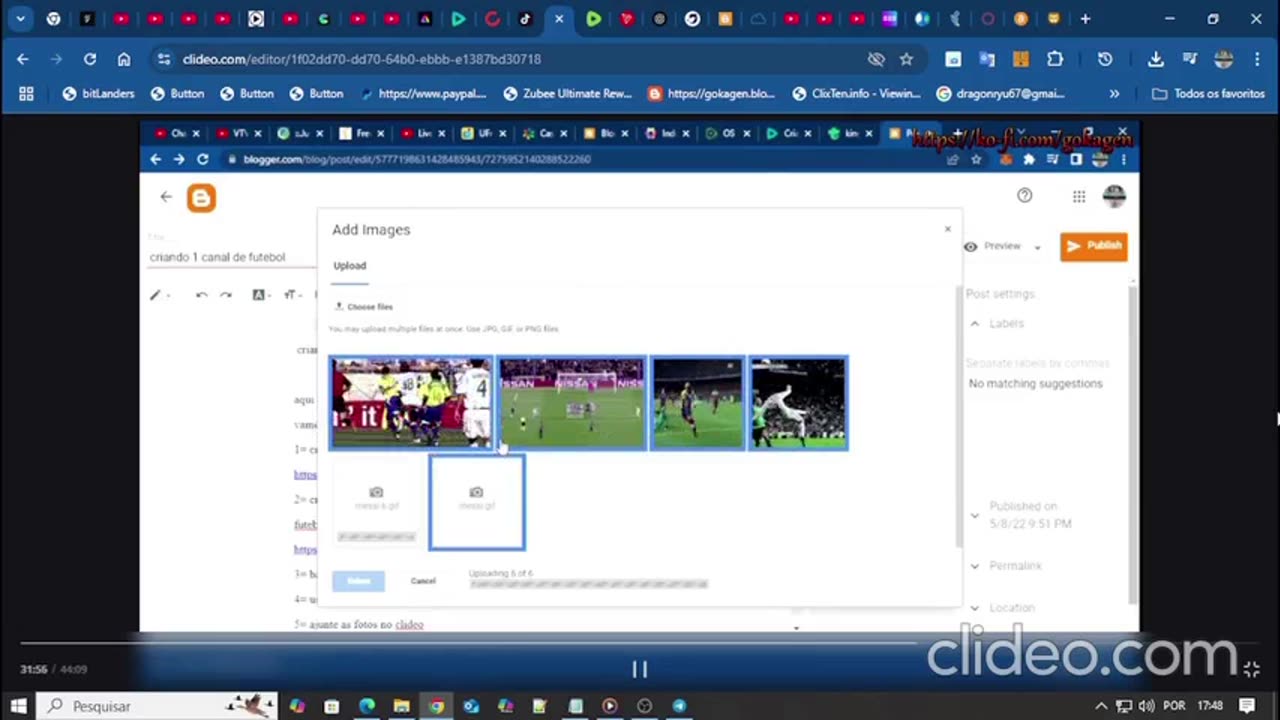Close the active clideo tab

(559, 18)
